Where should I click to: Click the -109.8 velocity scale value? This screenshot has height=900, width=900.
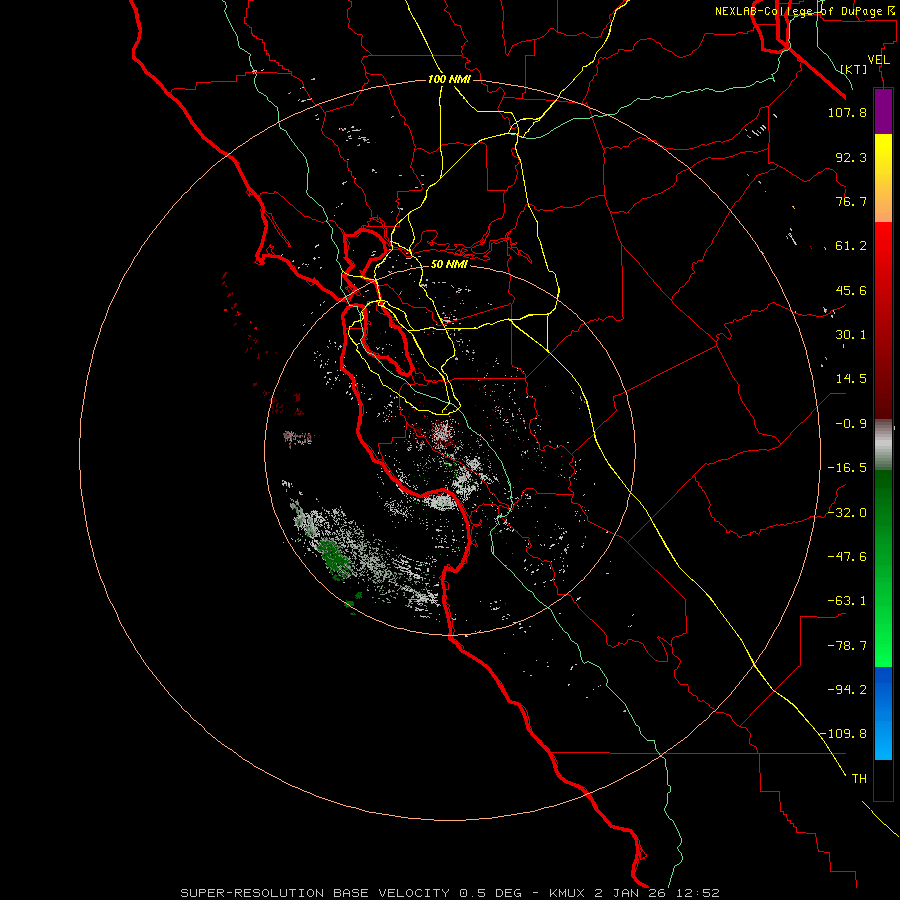click(x=844, y=734)
